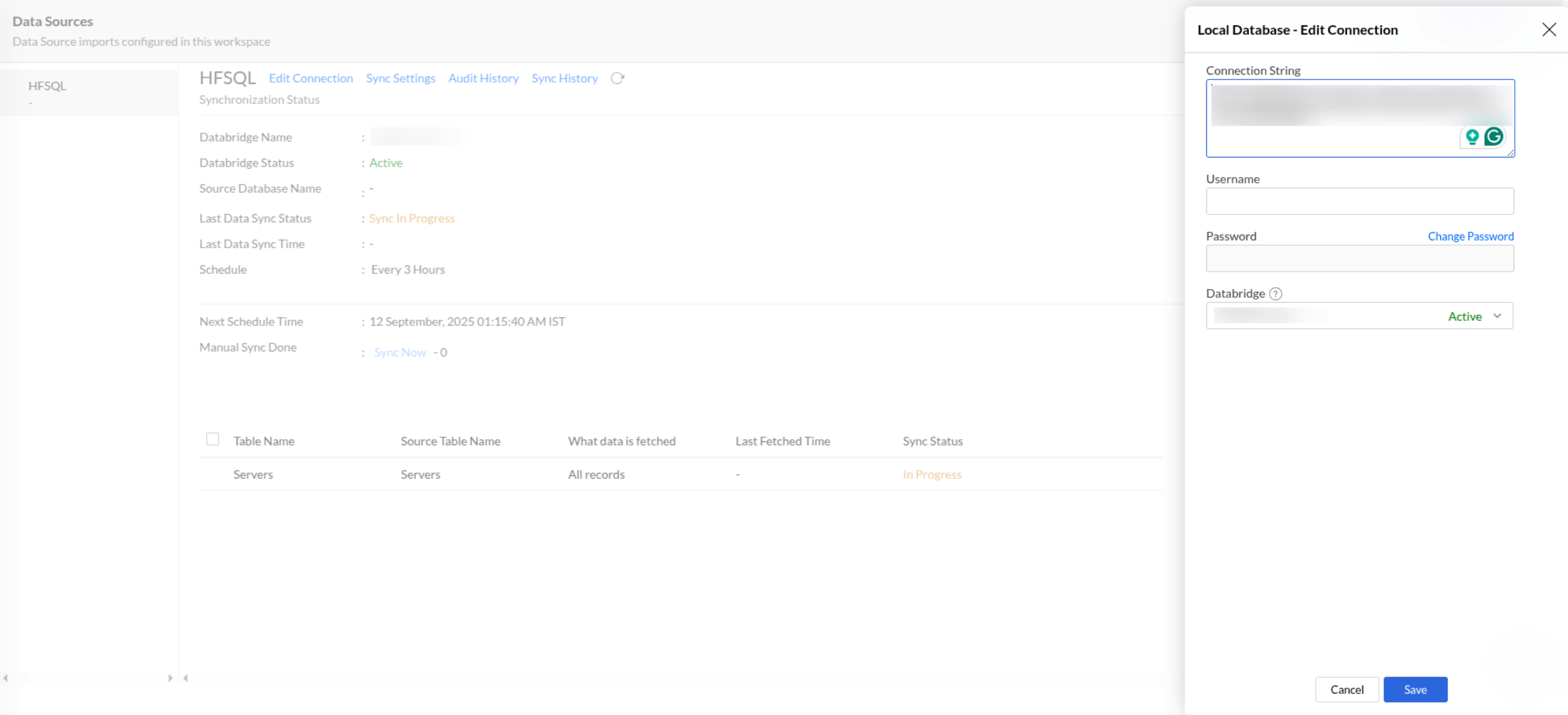
Task: Save the edited connection
Action: [x=1416, y=690]
